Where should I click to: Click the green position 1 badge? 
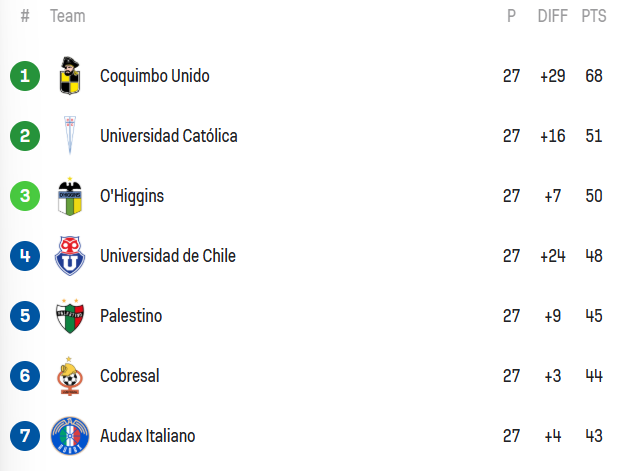25,76
